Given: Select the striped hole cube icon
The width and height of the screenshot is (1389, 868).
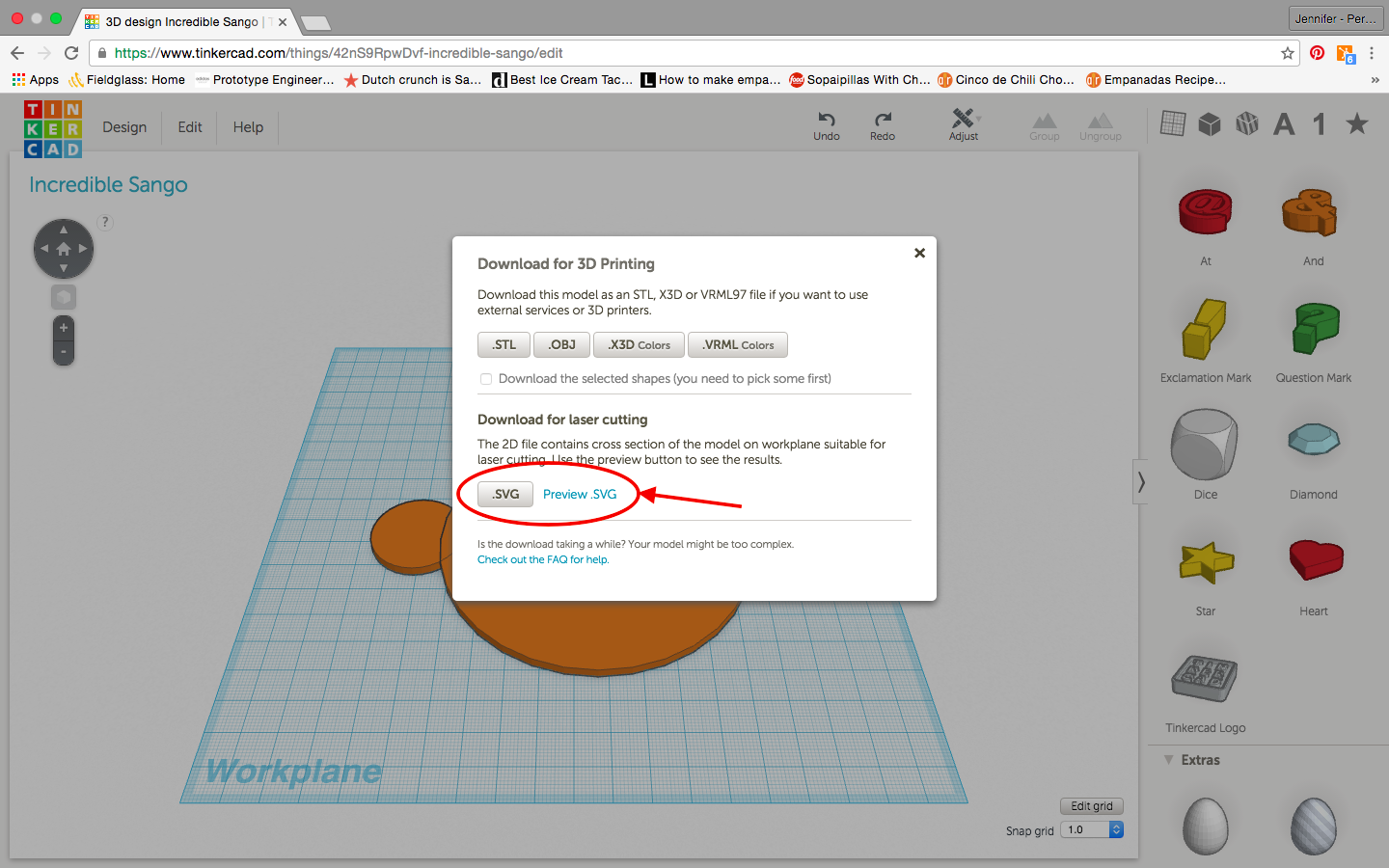Looking at the screenshot, I should 1247,123.
